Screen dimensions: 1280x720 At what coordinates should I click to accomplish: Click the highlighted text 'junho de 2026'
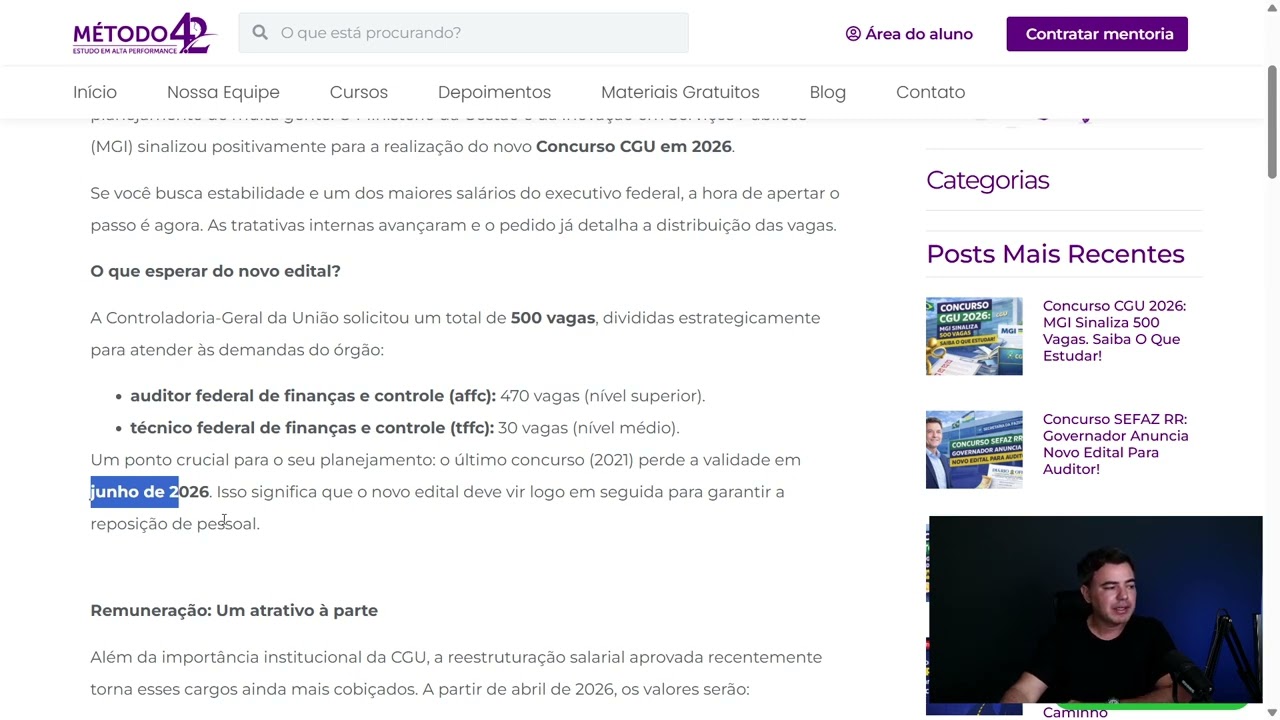point(150,492)
